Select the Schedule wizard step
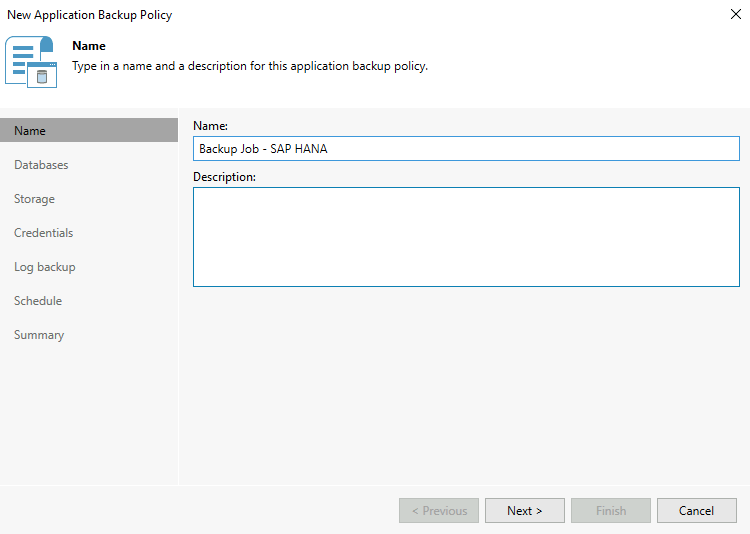 coord(38,301)
